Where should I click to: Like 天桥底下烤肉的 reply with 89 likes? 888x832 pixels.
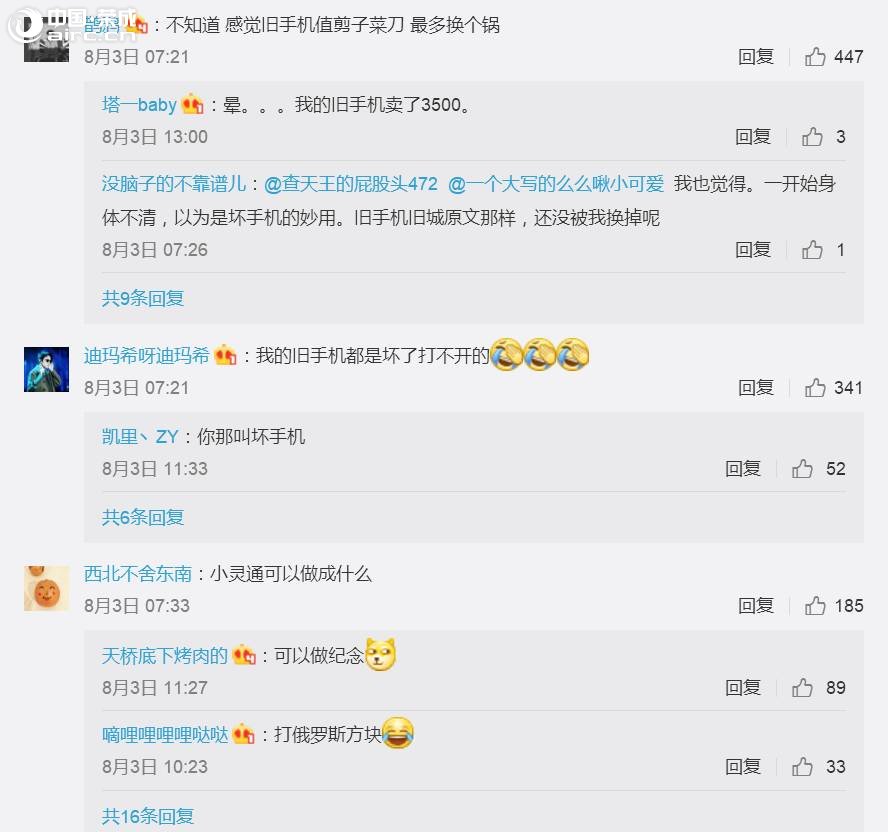coord(802,688)
